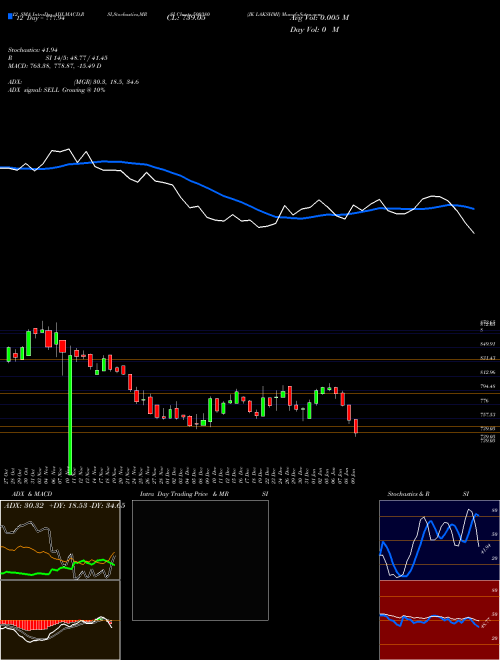500x660 pixels.
Task: Click the 776 price axis label
Action: (x=484, y=401)
